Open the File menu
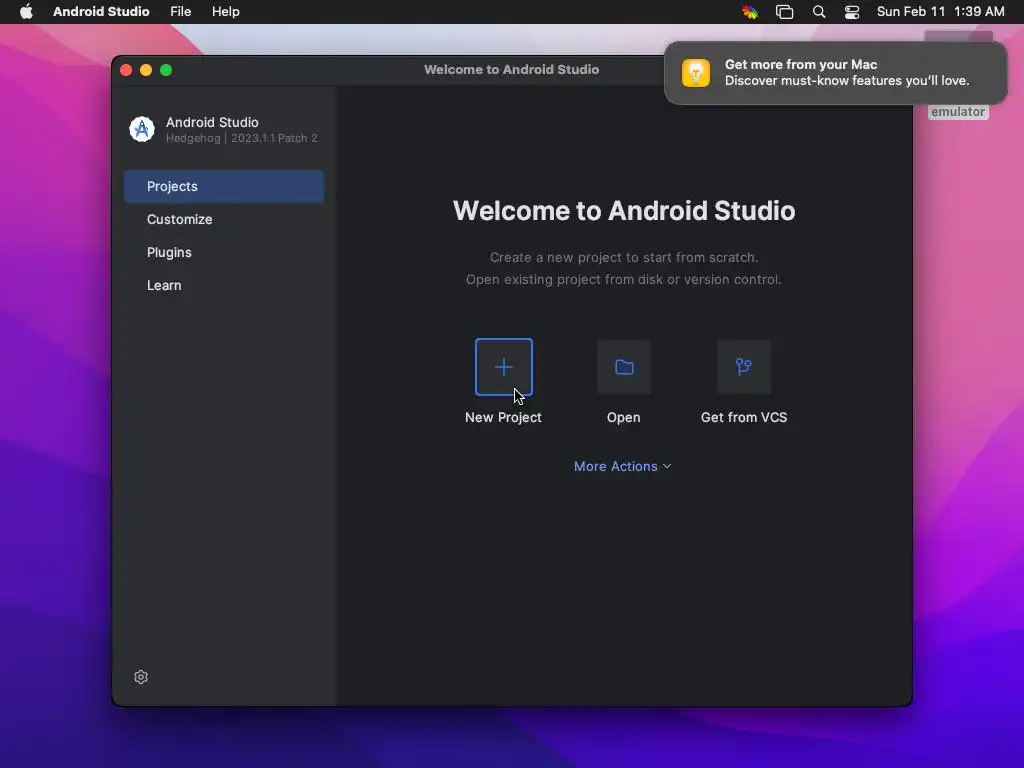The image size is (1024, 768). [x=180, y=12]
